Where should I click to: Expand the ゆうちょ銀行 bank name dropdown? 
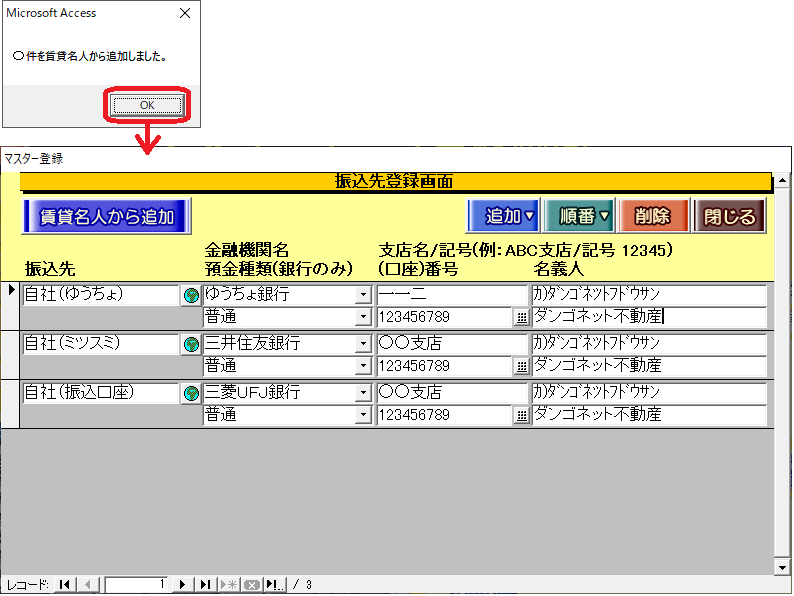click(x=363, y=296)
